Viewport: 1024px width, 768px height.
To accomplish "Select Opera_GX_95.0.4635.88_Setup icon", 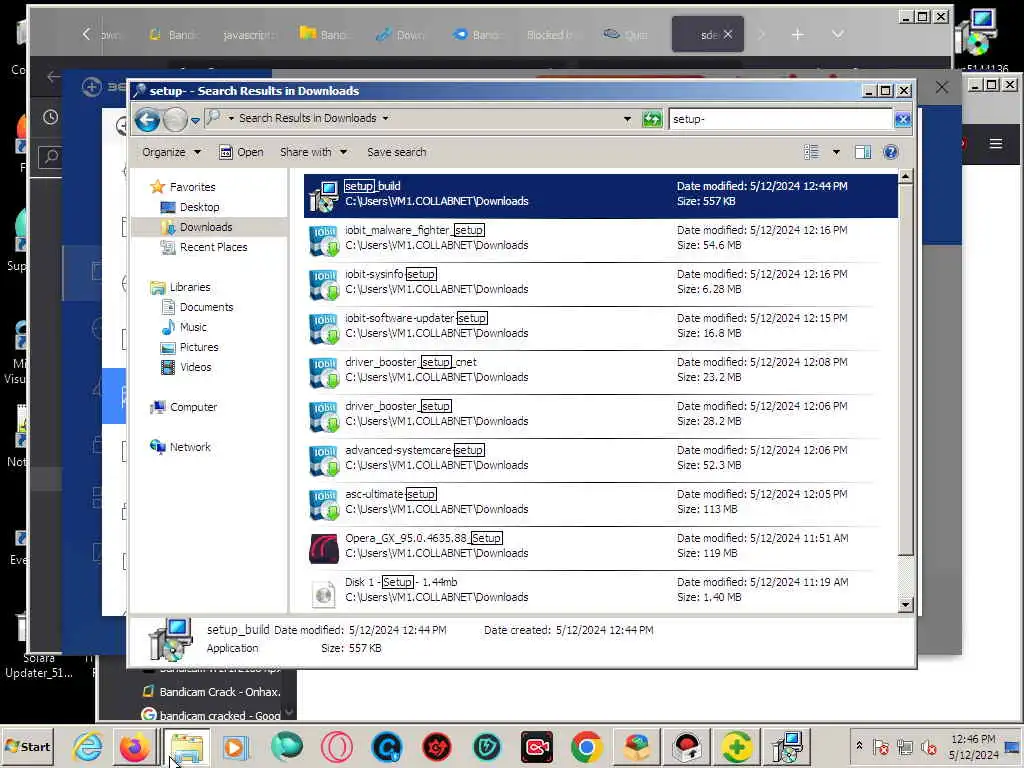I will (323, 548).
